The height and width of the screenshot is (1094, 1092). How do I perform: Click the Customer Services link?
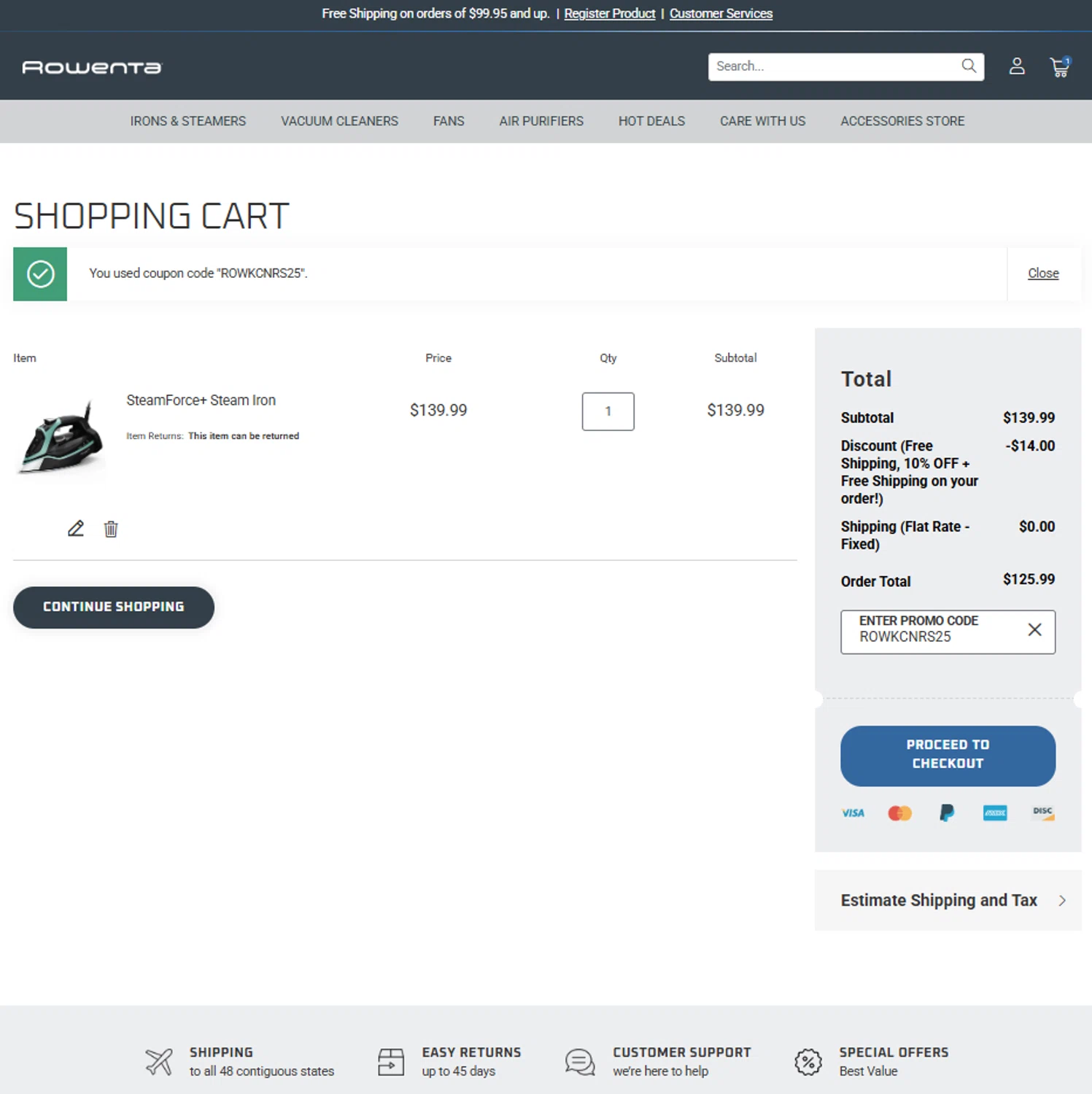point(721,13)
